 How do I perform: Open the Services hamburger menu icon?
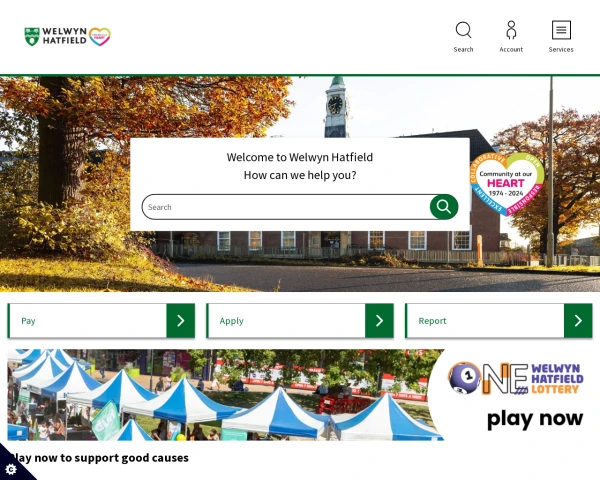[561, 30]
